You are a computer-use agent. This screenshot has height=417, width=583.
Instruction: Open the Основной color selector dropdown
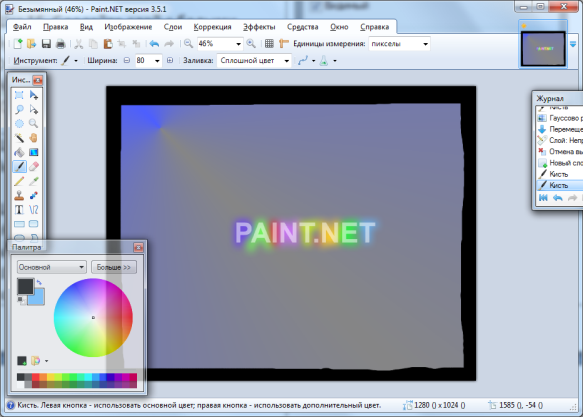pyautogui.click(x=52, y=267)
